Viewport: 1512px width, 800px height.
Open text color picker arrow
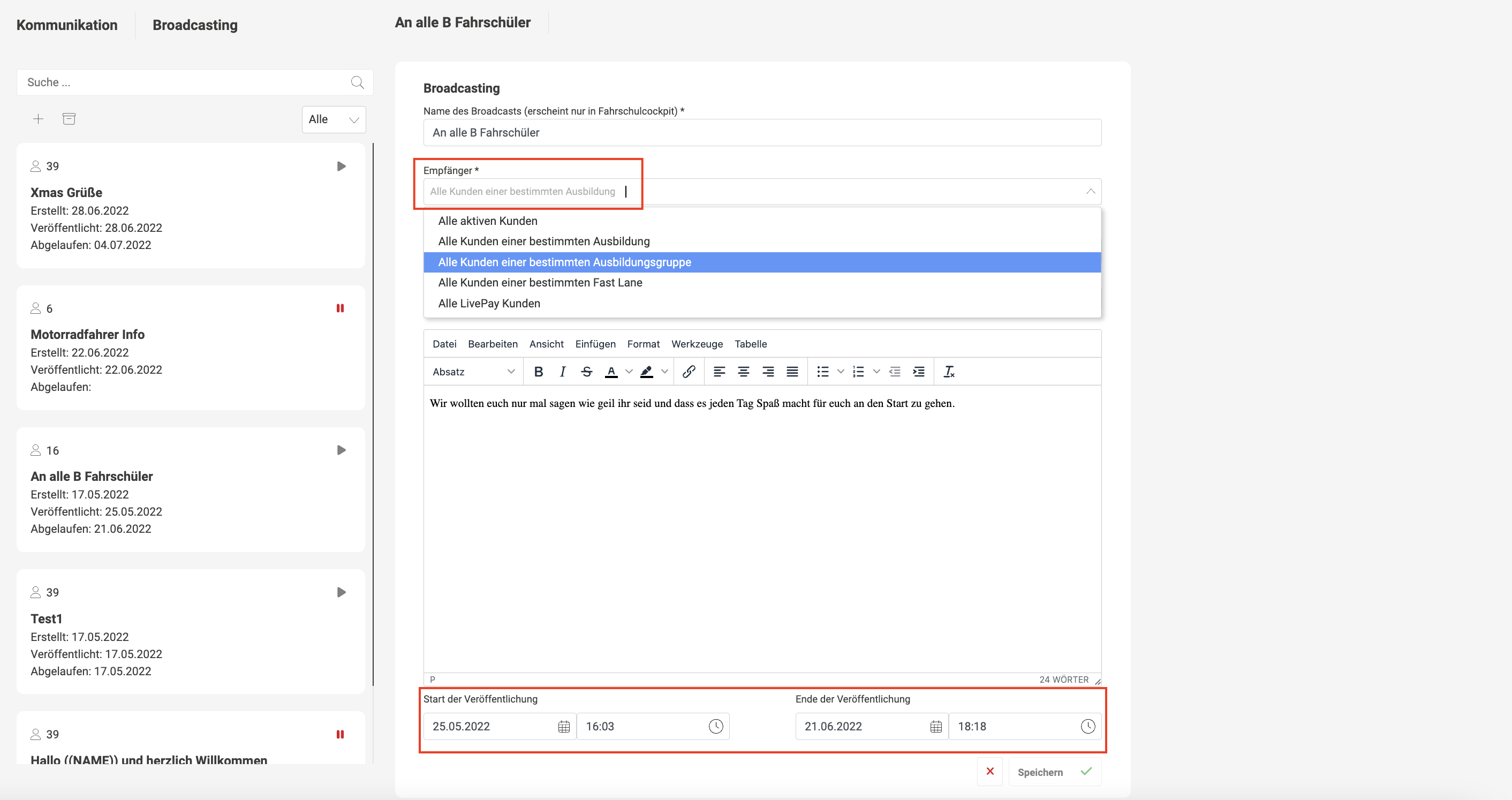pos(629,372)
